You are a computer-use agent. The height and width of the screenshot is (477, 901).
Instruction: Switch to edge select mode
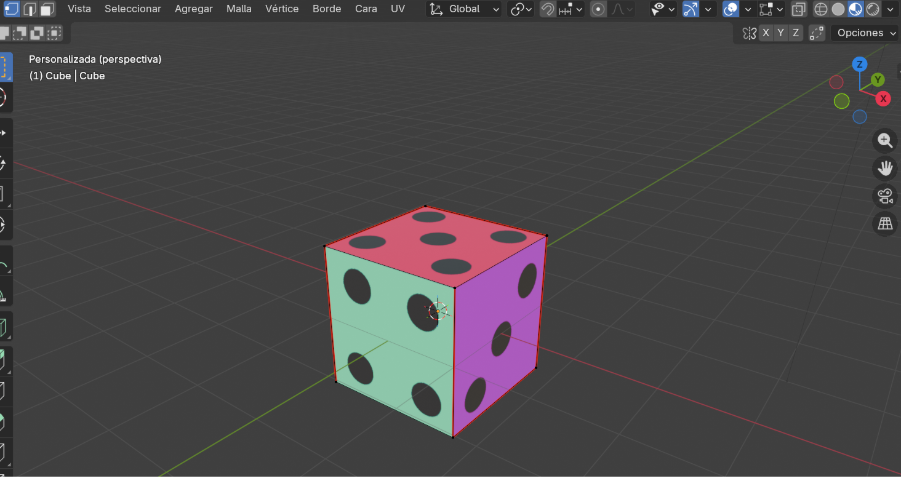pyautogui.click(x=29, y=9)
